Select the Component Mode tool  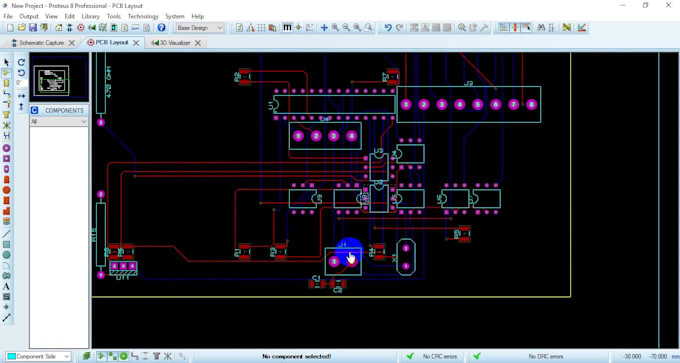tap(7, 73)
